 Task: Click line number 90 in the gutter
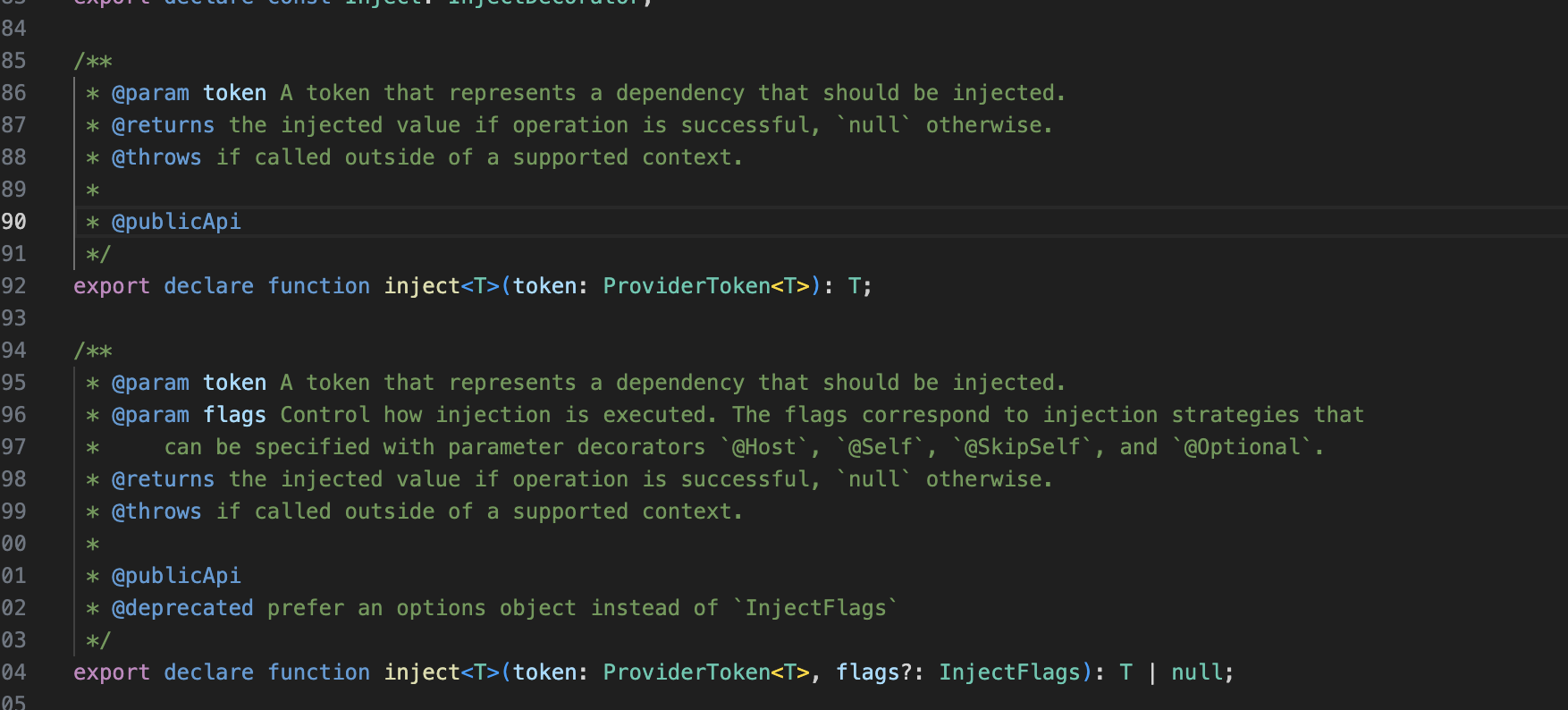[13, 222]
